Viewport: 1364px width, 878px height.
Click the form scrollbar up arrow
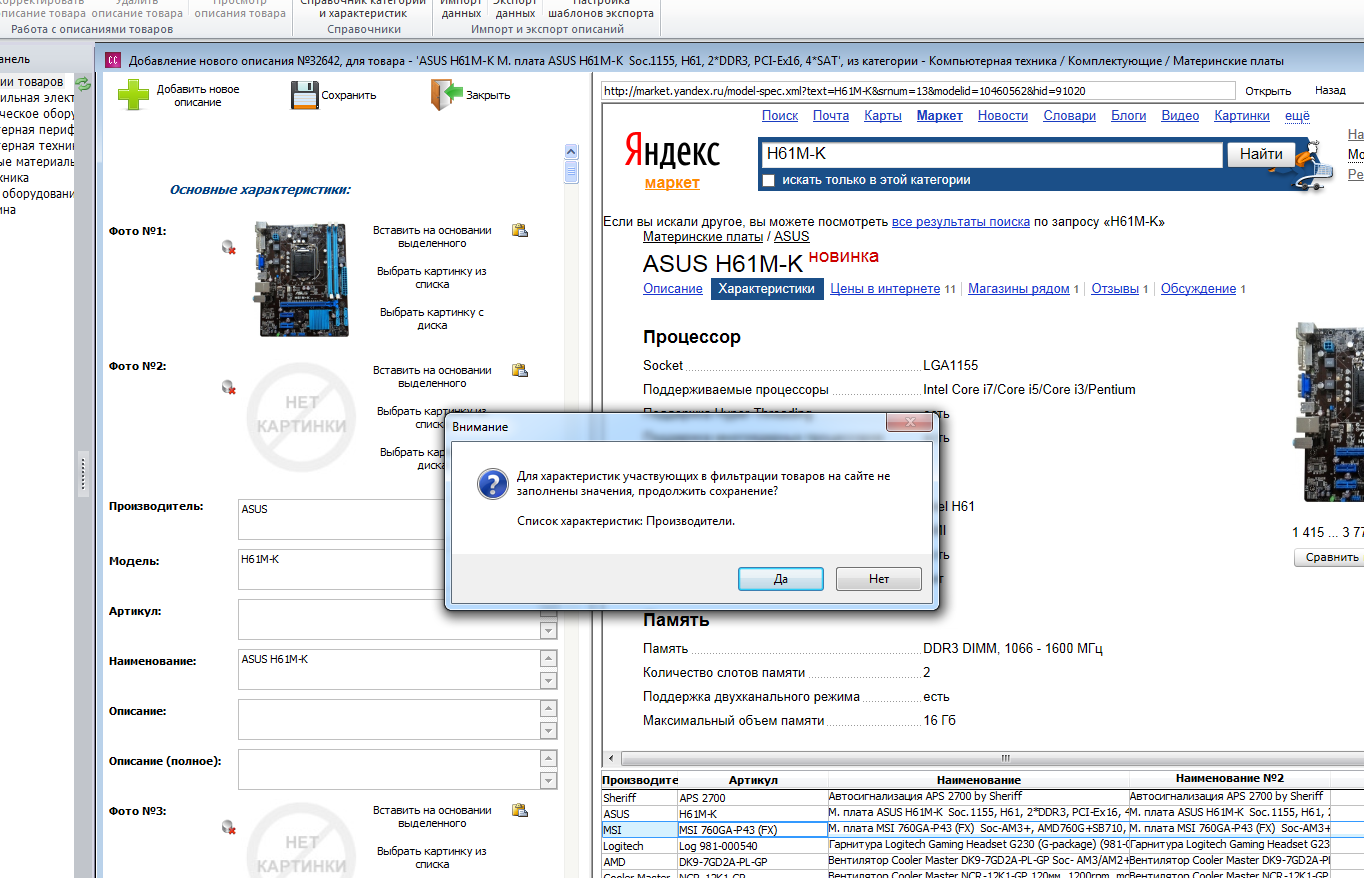point(572,152)
